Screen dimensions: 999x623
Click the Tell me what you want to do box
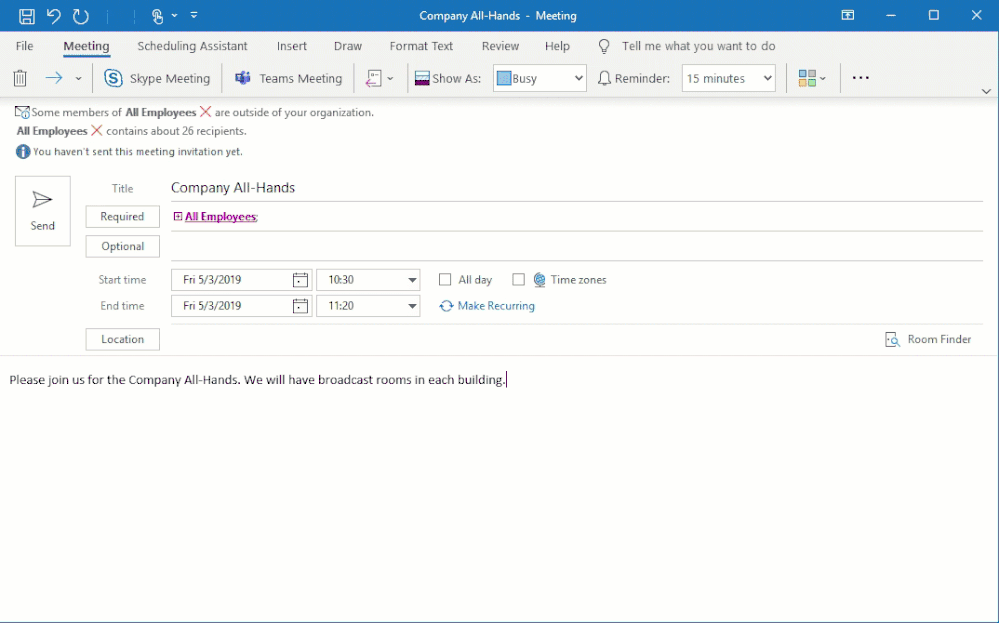[698, 46]
